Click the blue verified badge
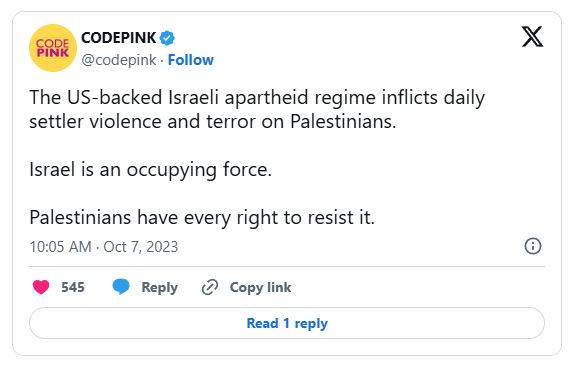Screen dimensions: 571x367 167,38
